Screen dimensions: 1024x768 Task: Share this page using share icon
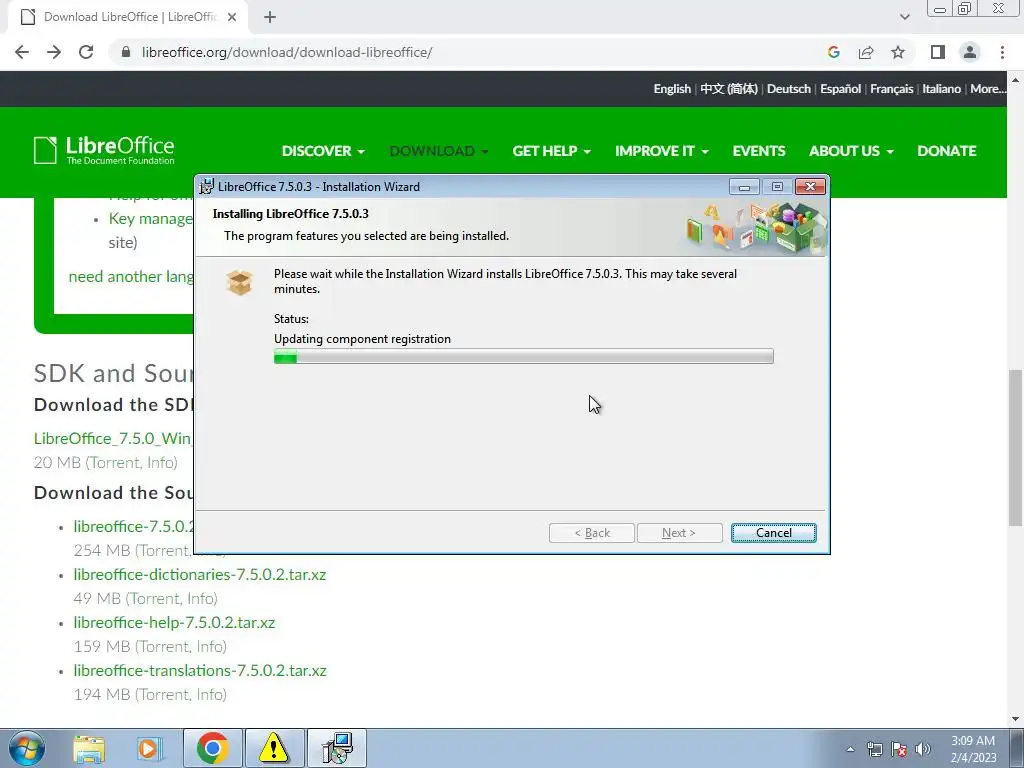pos(866,52)
